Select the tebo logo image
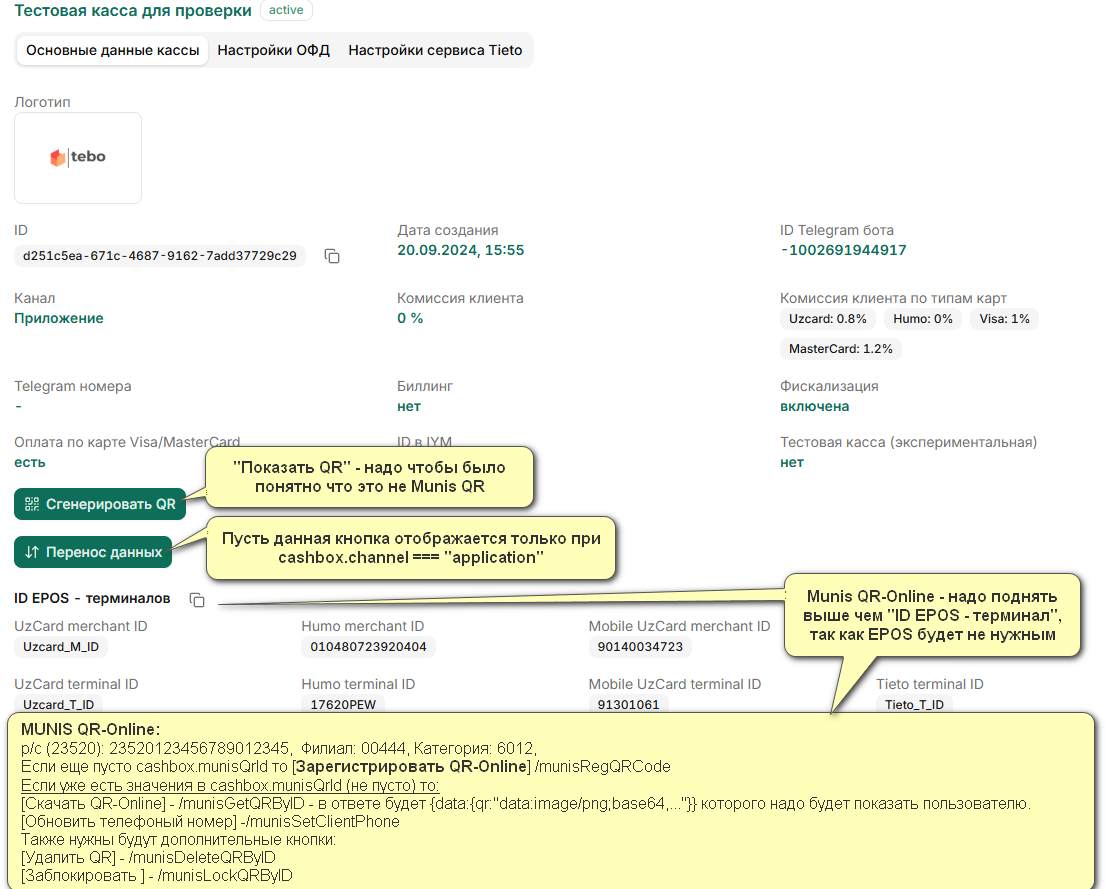Screen dimensions: 1105x889 tap(78, 157)
